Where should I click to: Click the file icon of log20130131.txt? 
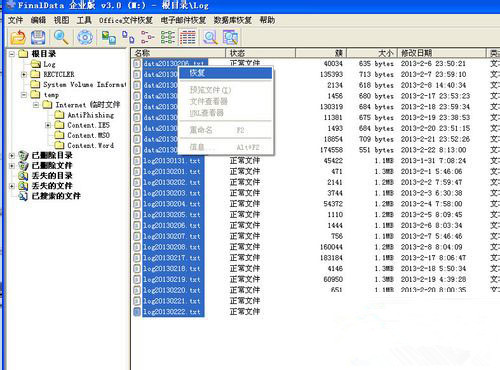[x=137, y=161]
